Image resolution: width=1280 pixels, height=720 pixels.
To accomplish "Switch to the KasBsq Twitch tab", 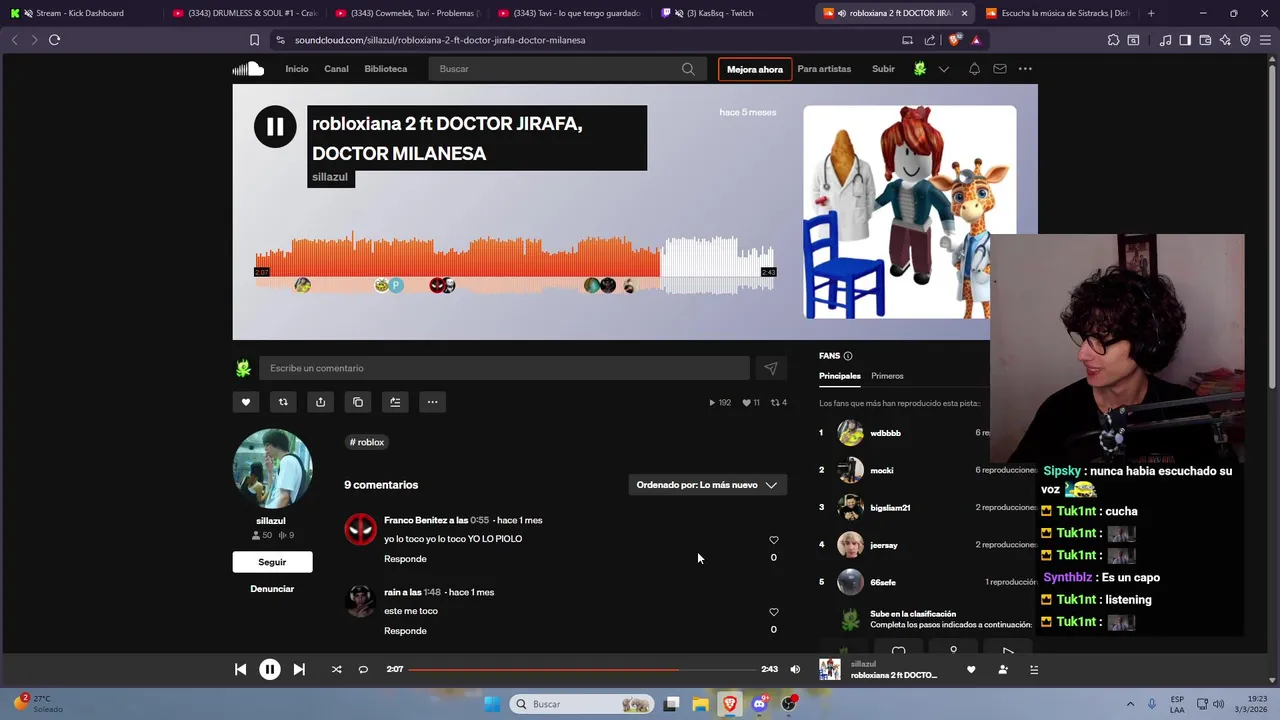I will (x=726, y=13).
